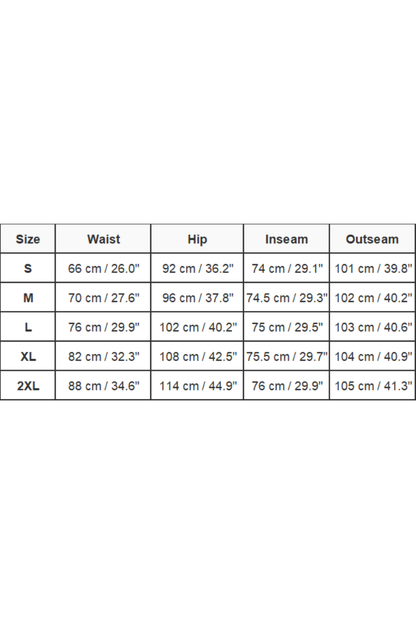Select the 104 cm / 40.9" outseam cell

point(372,356)
